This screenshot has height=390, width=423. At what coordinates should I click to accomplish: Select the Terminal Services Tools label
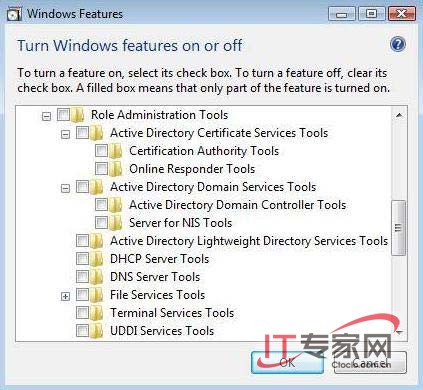click(172, 313)
